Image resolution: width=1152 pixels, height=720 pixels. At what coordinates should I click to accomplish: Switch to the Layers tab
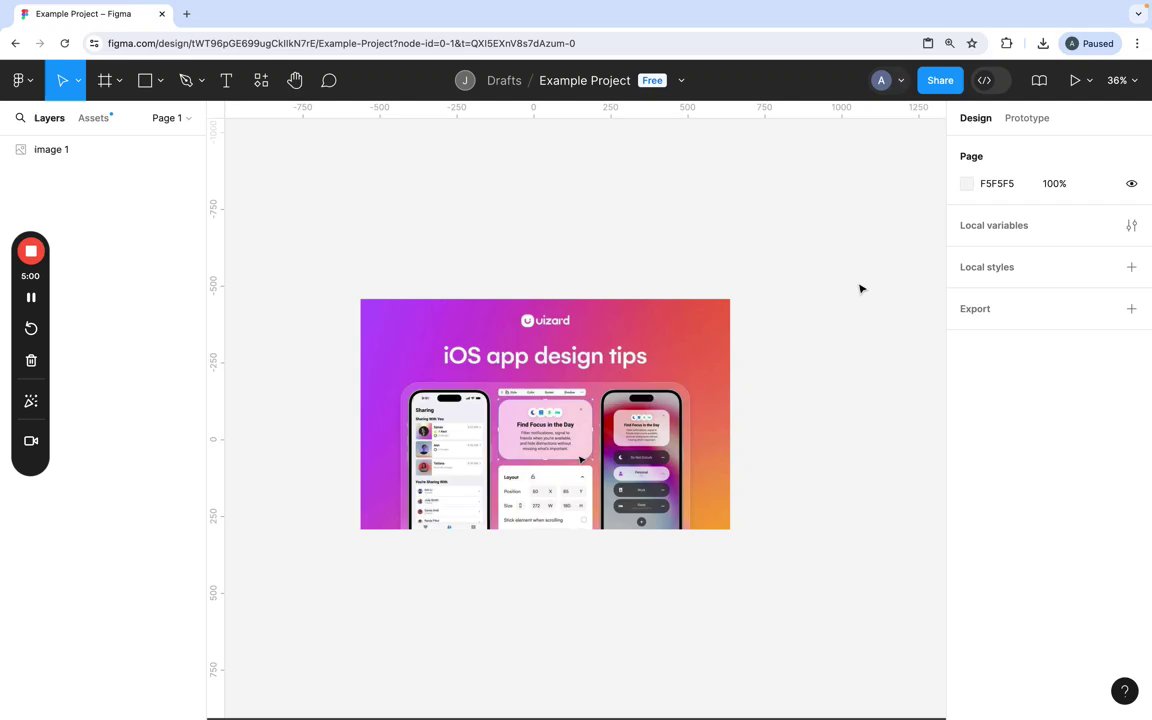tap(49, 118)
